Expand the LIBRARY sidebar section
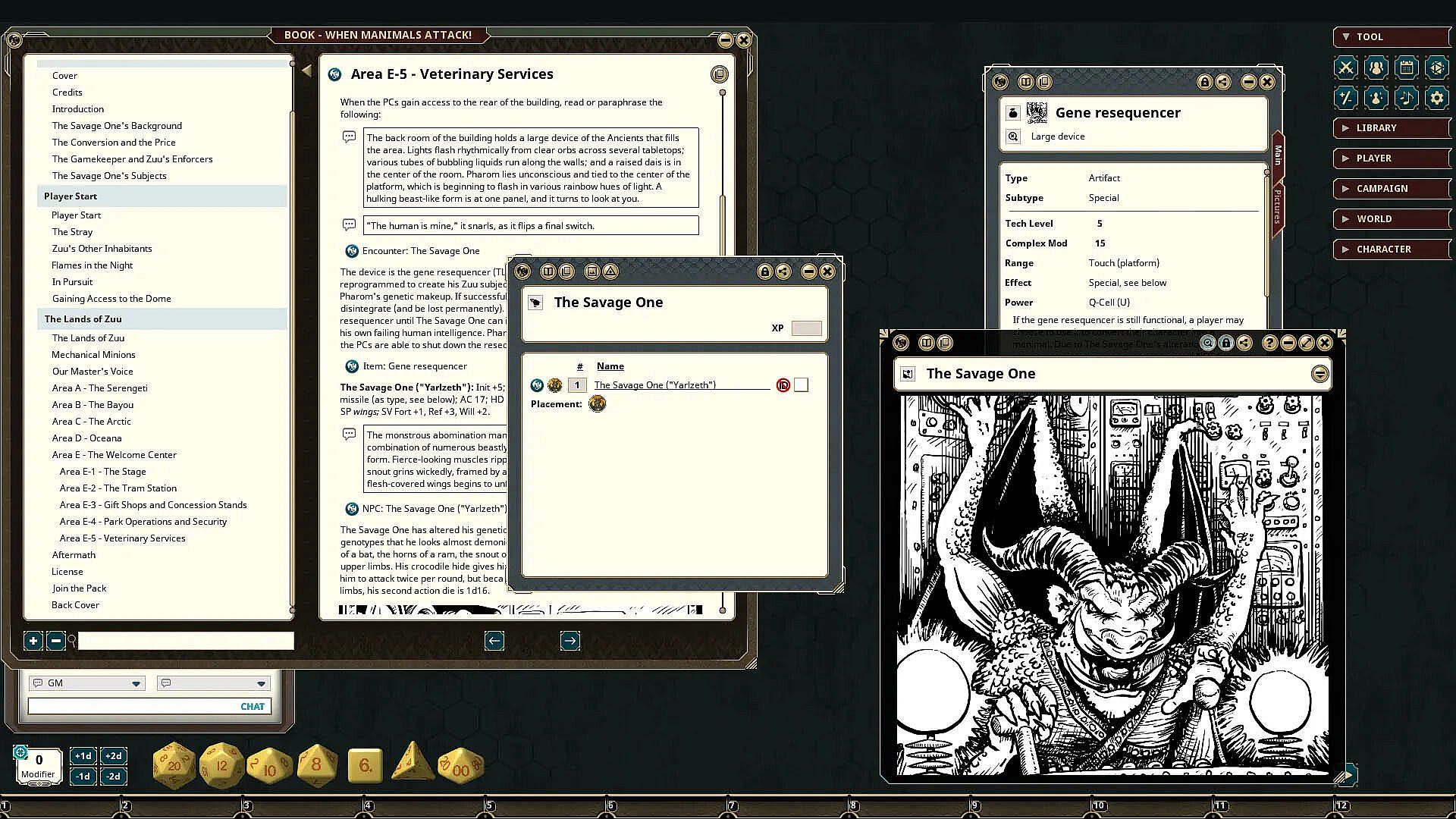1456x819 pixels. pos(1392,127)
